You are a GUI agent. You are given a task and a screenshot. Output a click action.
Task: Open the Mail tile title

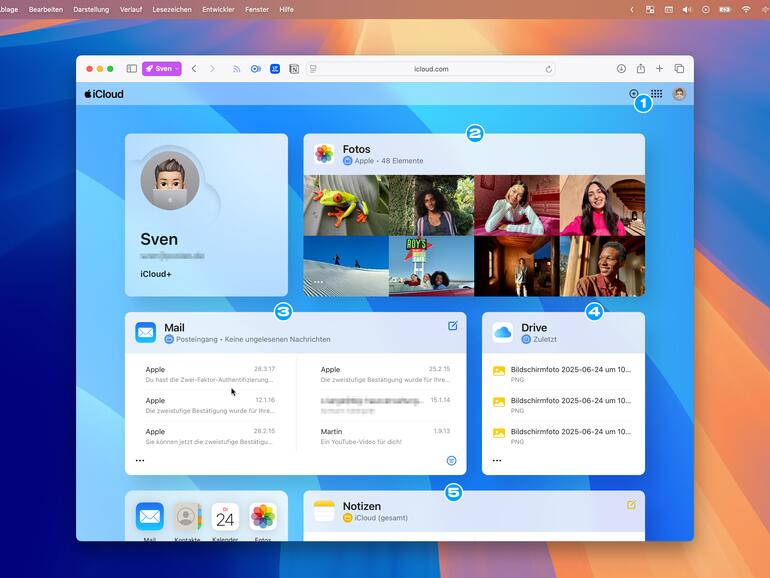[174, 328]
